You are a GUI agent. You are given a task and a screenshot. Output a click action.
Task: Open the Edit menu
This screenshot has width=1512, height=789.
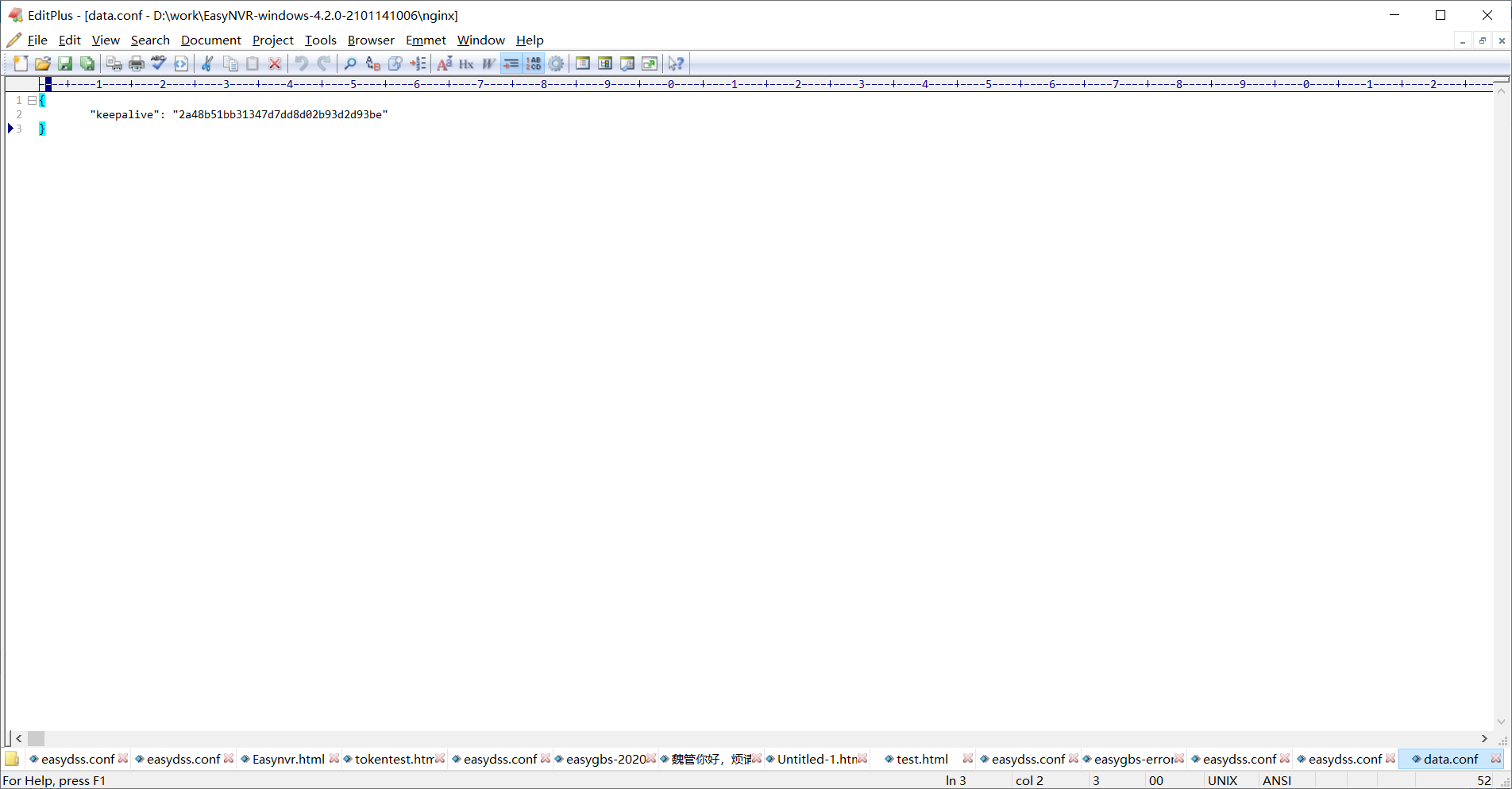tap(70, 40)
